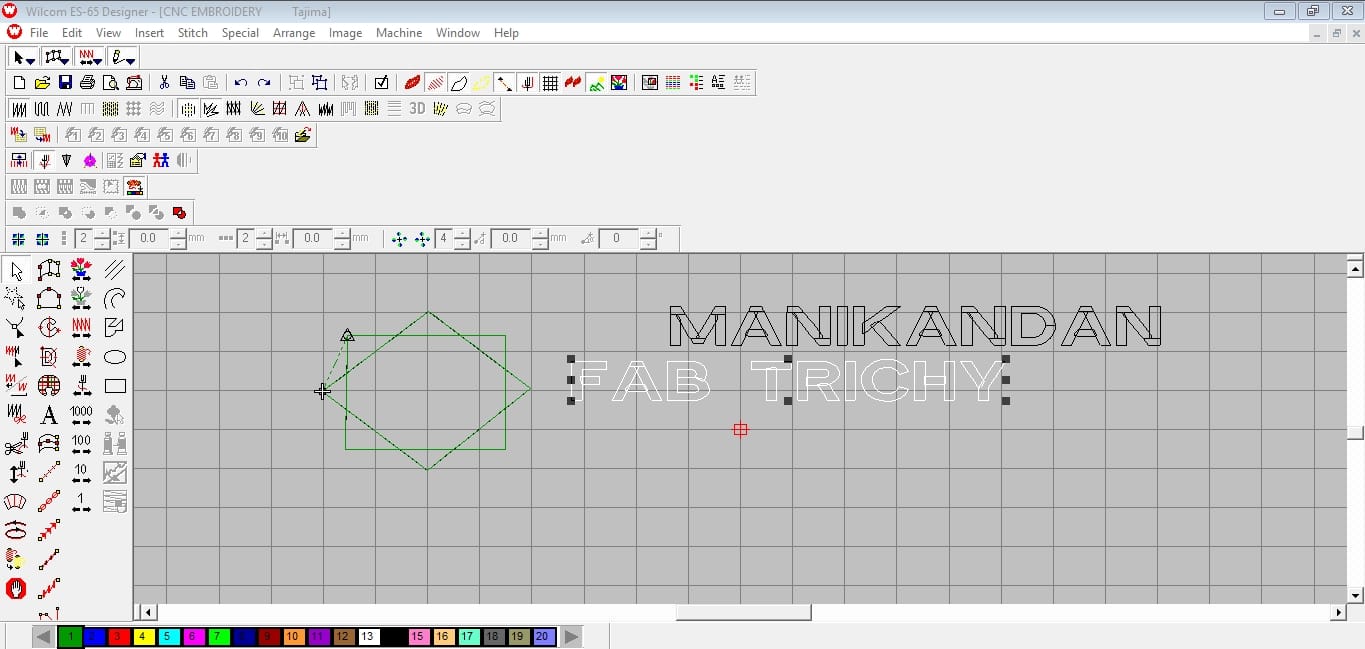Select the Ellipse drawing tool

coord(115,357)
